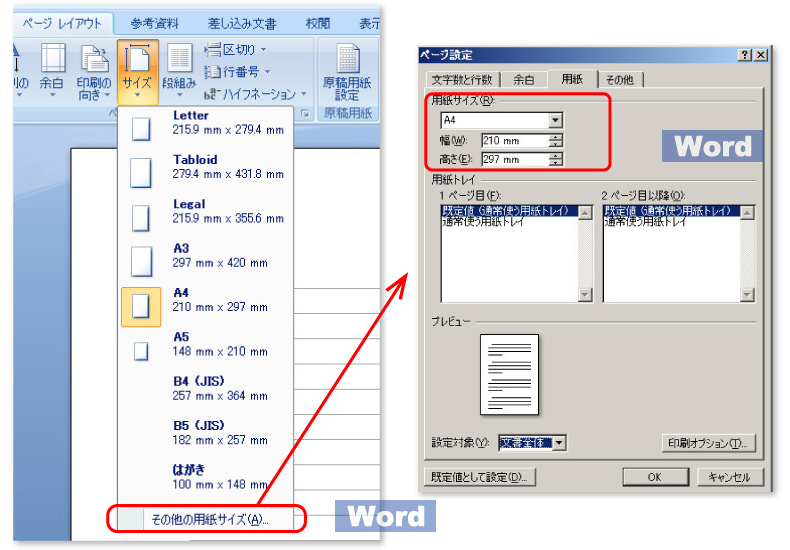Screen dimensions: 790x550
Task: Click 2ページ目以降 list scrollbar down arrow
Action: point(747,295)
